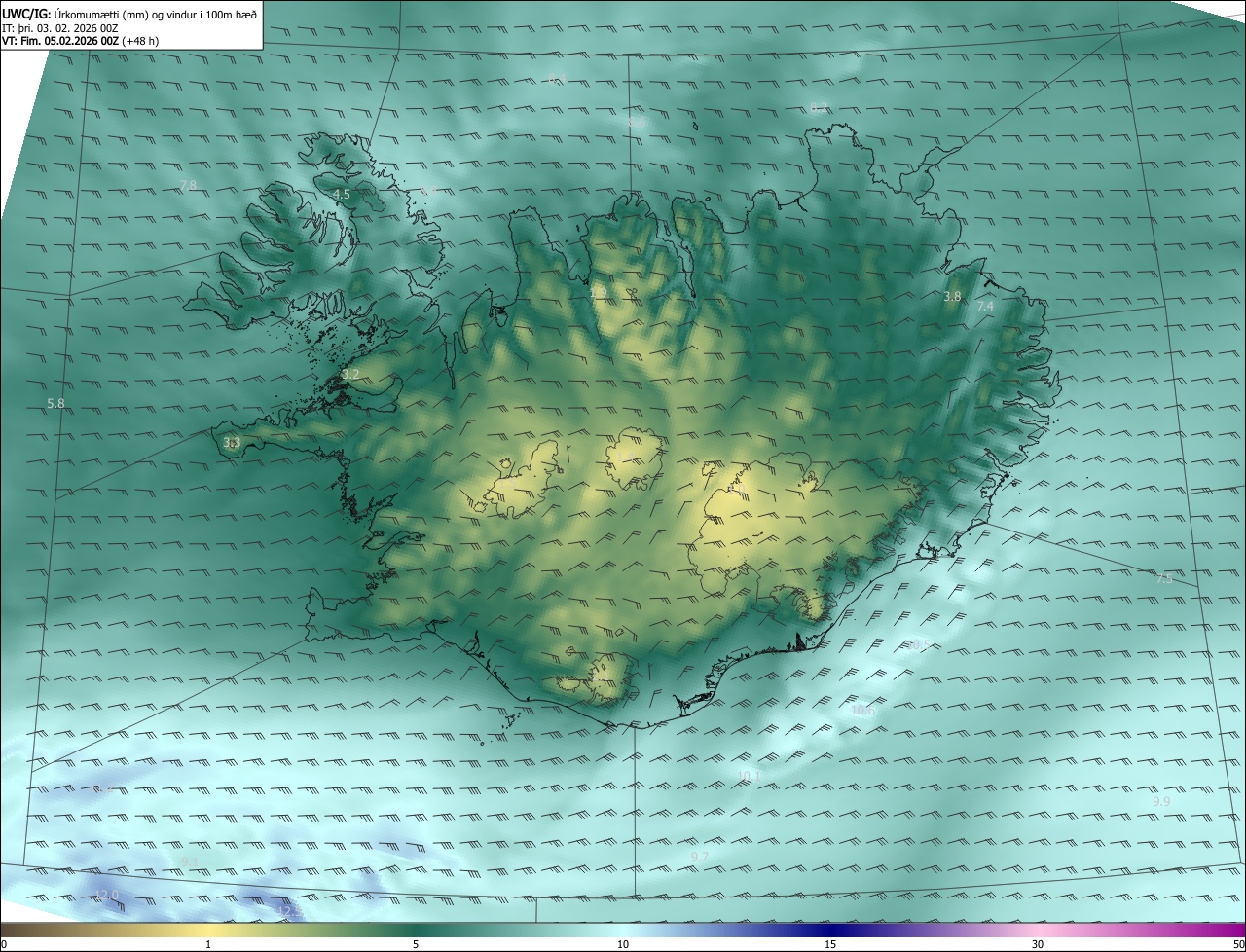Click the 10.6 value label on the map
1246x952 pixels.
[x=863, y=711]
